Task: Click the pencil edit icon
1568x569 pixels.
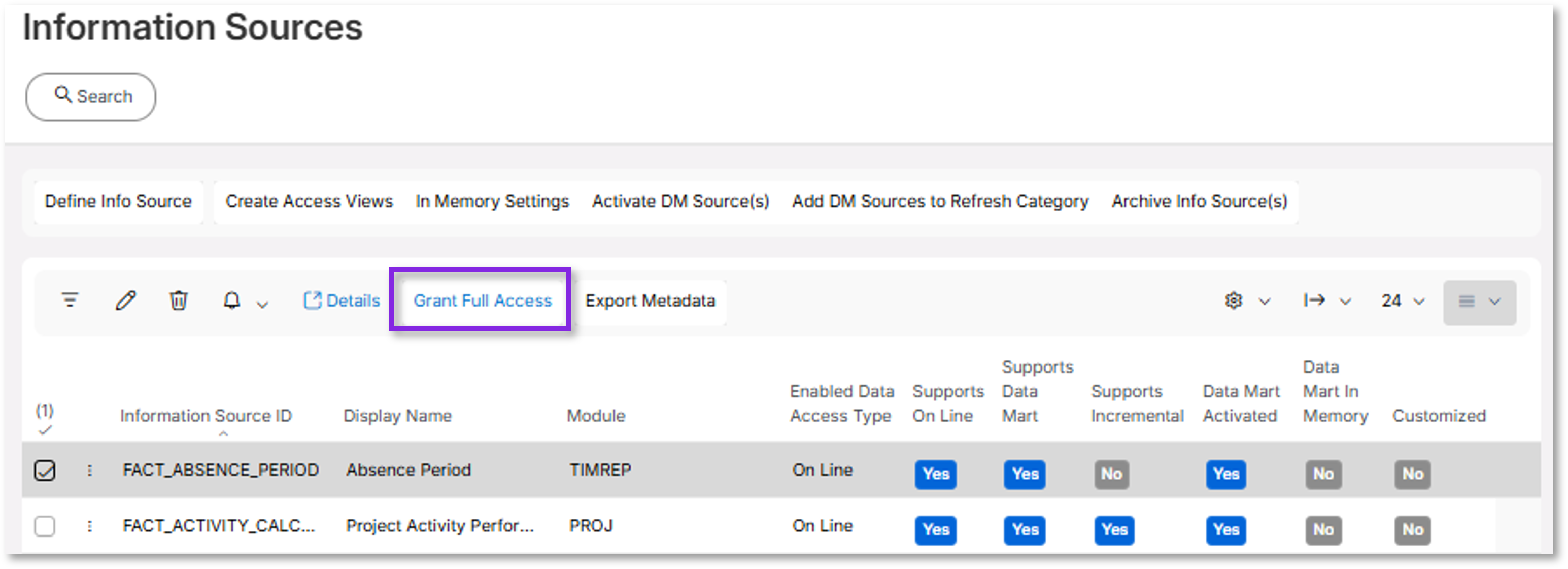Action: point(125,300)
